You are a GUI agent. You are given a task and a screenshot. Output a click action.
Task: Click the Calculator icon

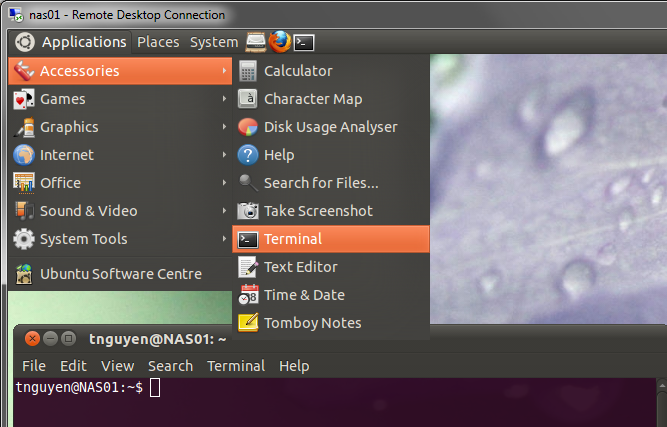(248, 71)
